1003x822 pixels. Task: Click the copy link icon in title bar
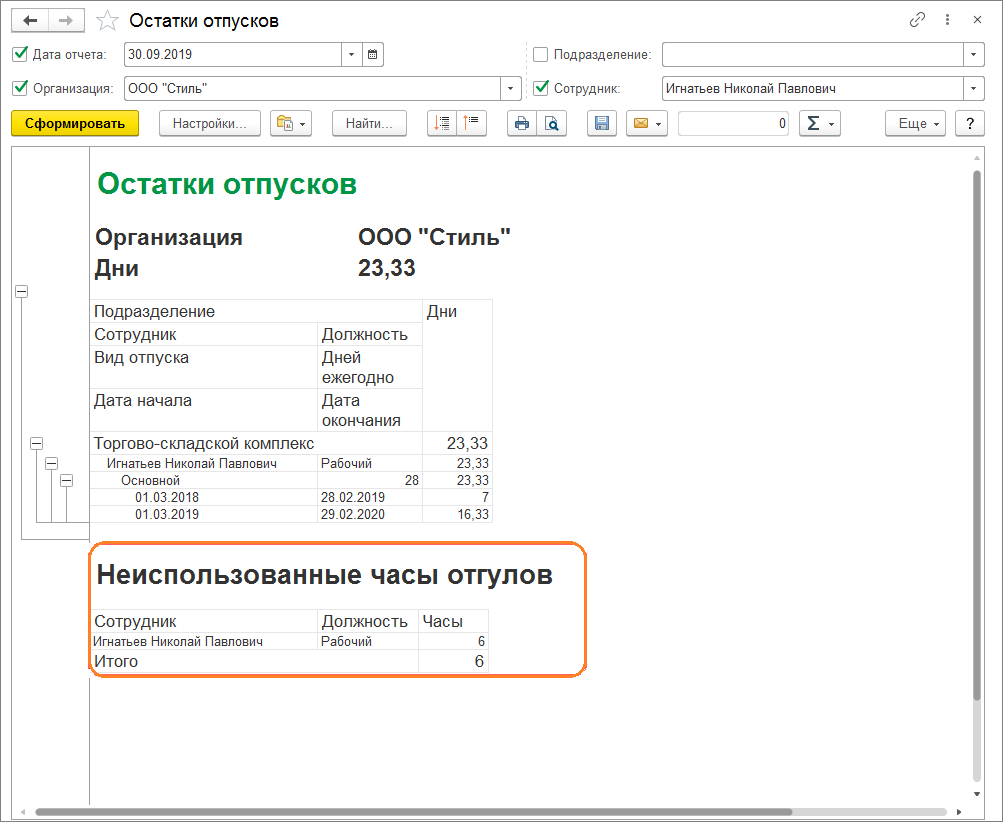(917, 20)
